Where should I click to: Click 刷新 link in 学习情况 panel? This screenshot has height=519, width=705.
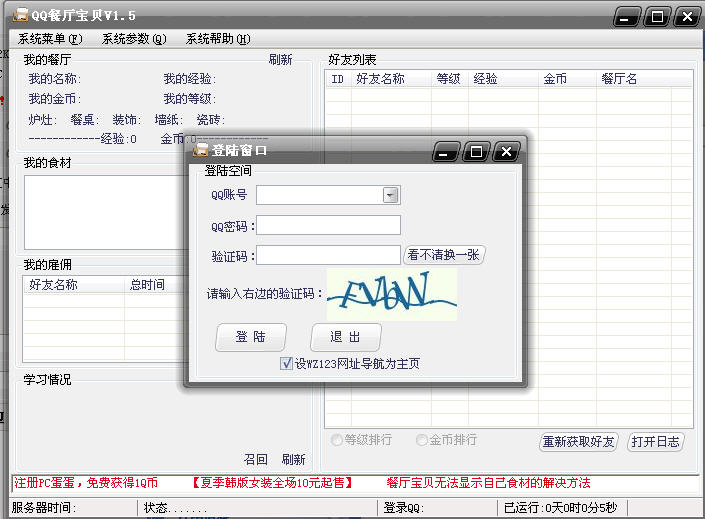(294, 459)
